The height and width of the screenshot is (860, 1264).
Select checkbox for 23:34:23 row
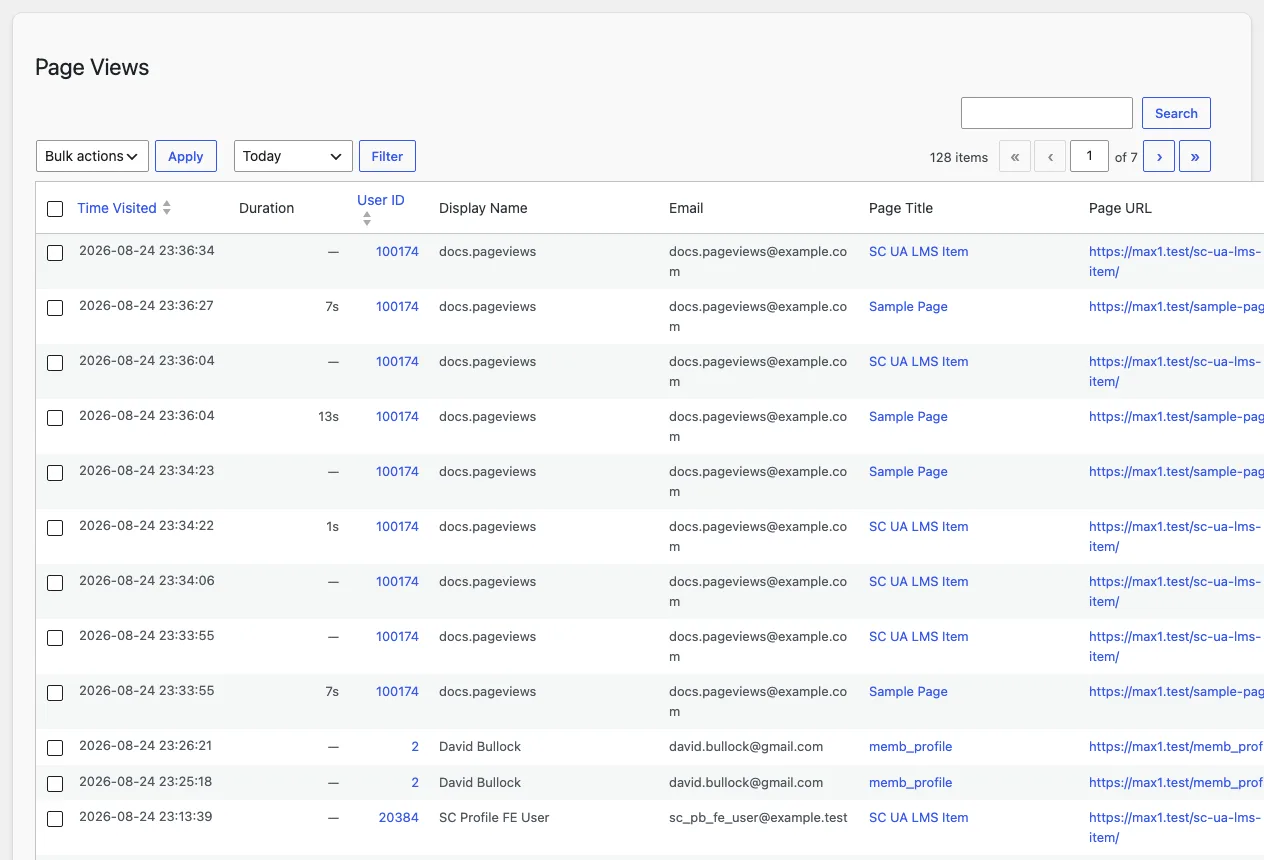[55, 473]
